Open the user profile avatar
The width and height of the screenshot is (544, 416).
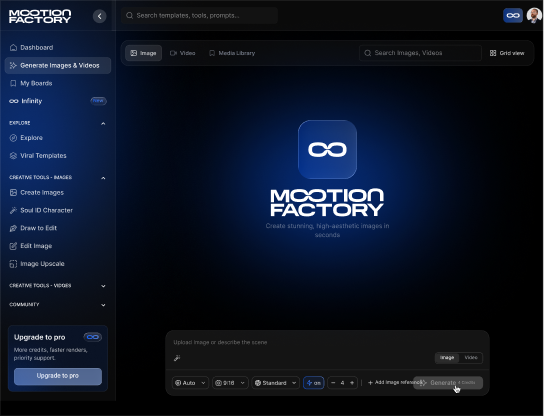534,16
